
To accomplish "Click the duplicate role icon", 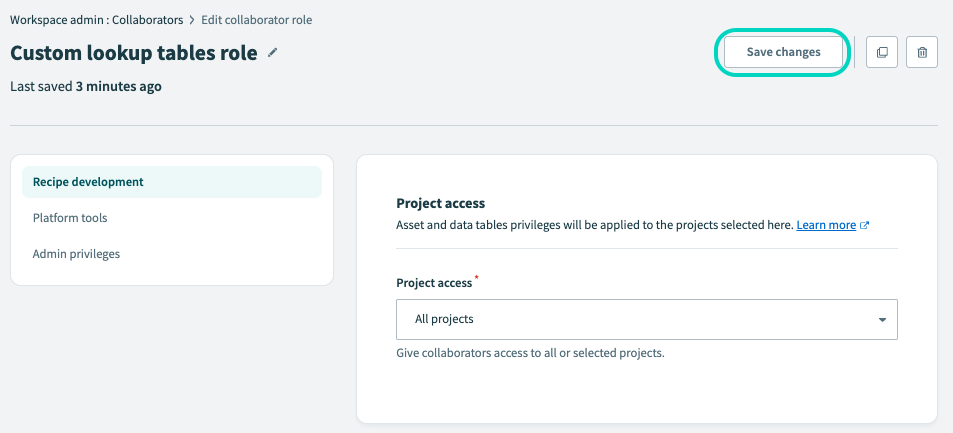I will click(882, 52).
